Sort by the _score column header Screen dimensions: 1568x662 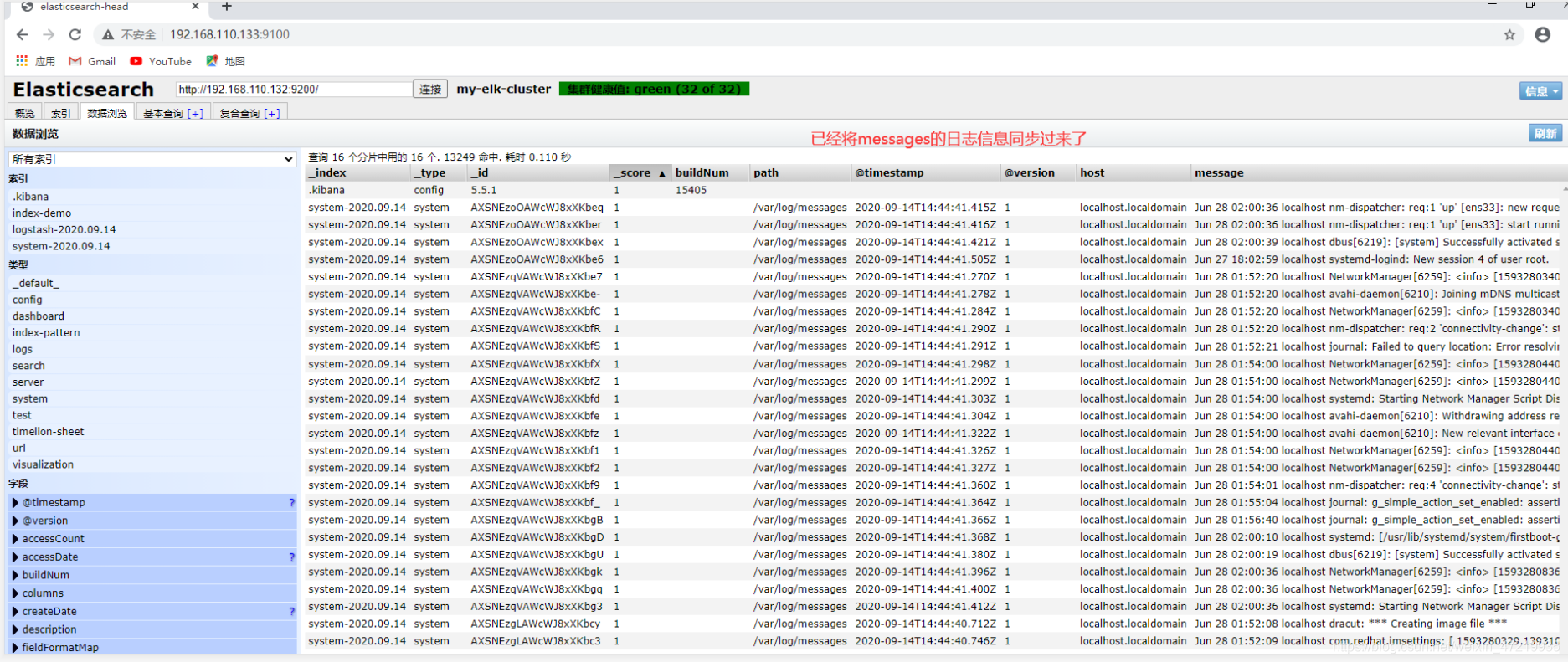(x=639, y=172)
